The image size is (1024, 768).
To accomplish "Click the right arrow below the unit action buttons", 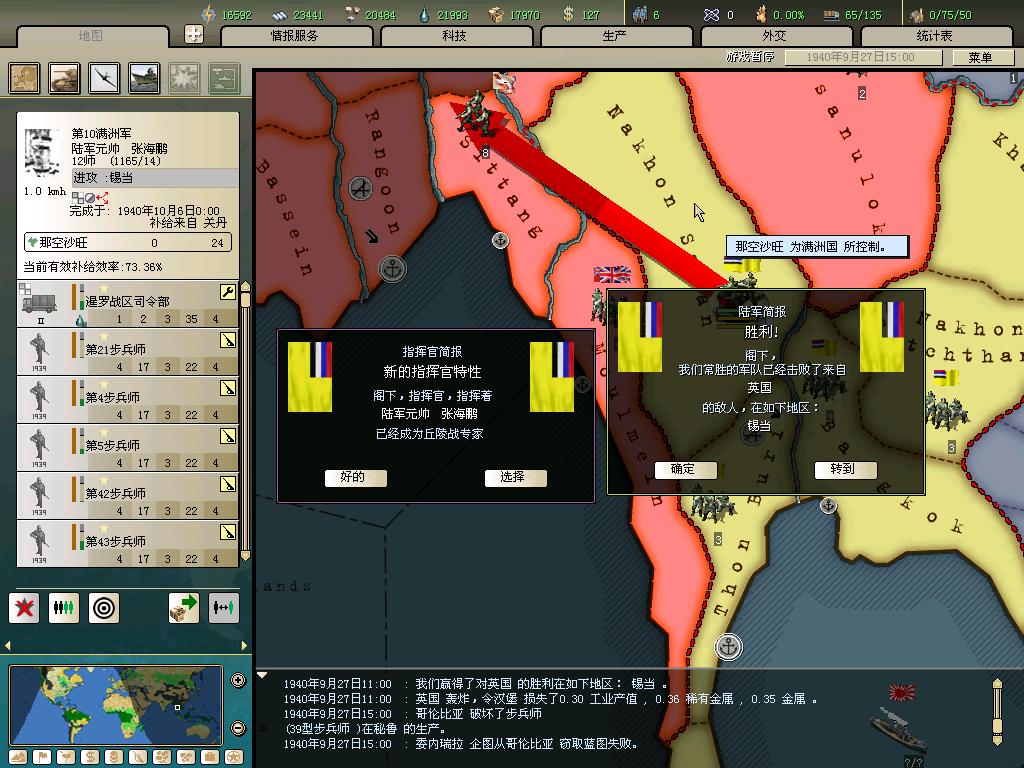I will click(x=244, y=645).
